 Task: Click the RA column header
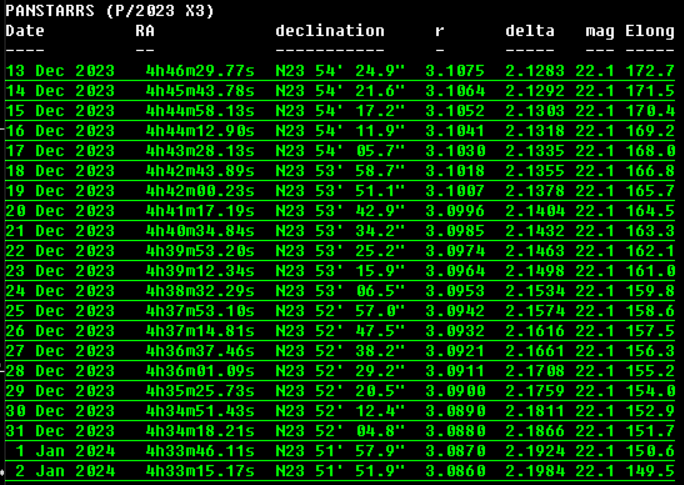145,31
